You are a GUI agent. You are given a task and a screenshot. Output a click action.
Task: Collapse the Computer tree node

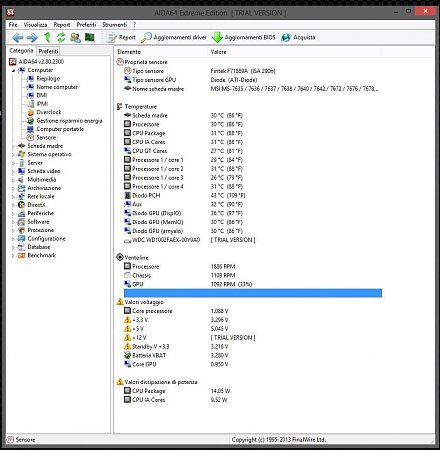click(13, 71)
